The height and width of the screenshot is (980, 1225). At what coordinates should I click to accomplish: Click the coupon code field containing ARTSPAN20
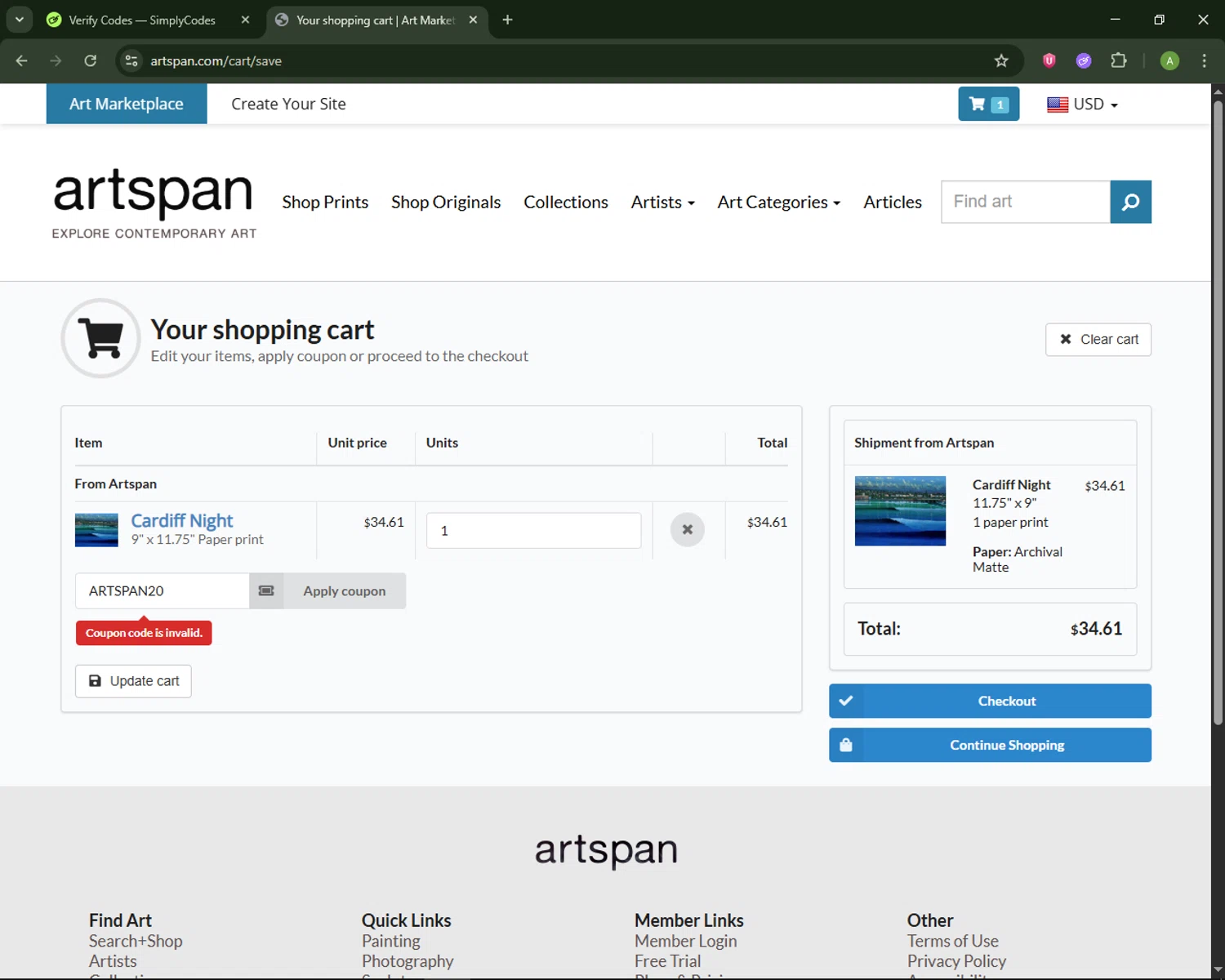point(163,590)
